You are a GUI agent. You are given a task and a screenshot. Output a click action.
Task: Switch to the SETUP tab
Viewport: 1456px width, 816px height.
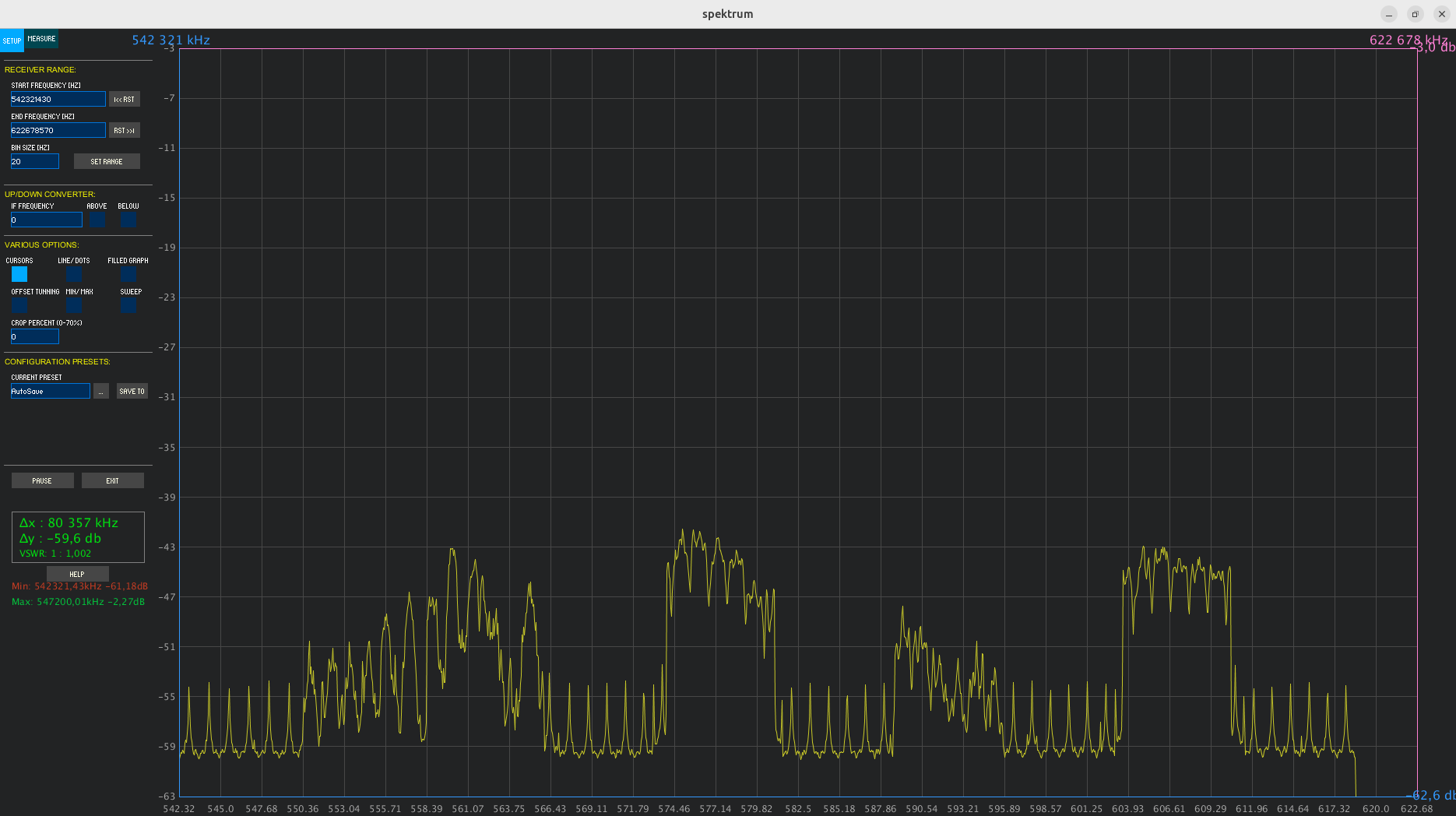[x=12, y=40]
